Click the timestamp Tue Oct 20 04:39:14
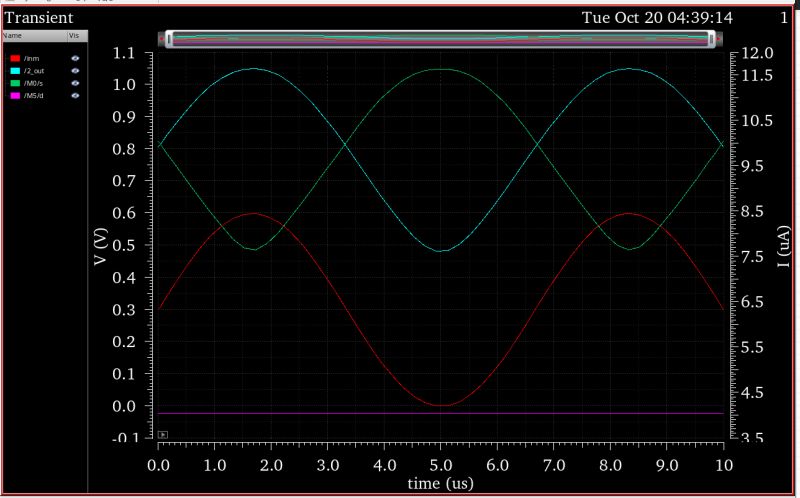800x498 pixels. point(657,18)
